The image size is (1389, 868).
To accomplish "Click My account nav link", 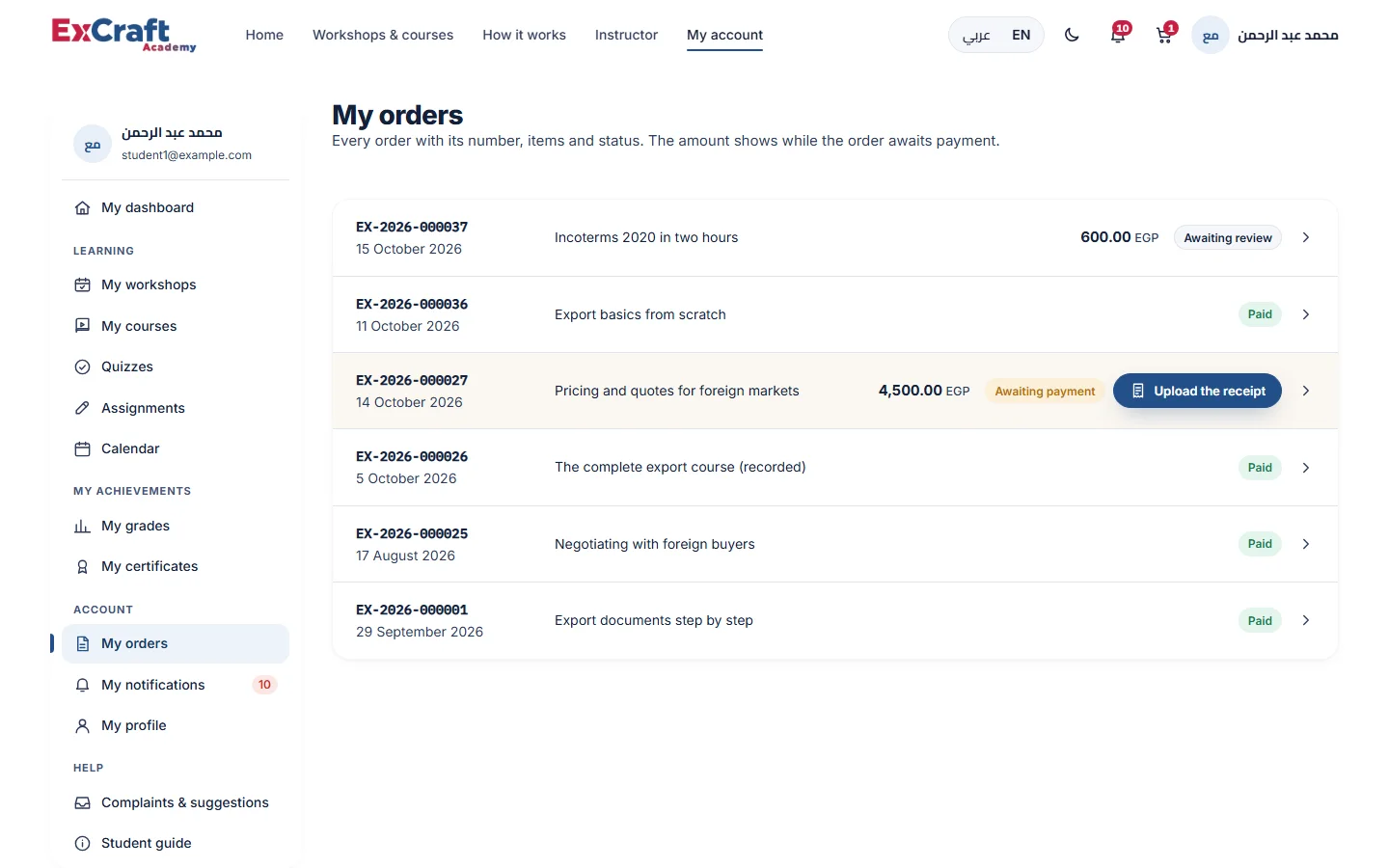I will [x=724, y=35].
